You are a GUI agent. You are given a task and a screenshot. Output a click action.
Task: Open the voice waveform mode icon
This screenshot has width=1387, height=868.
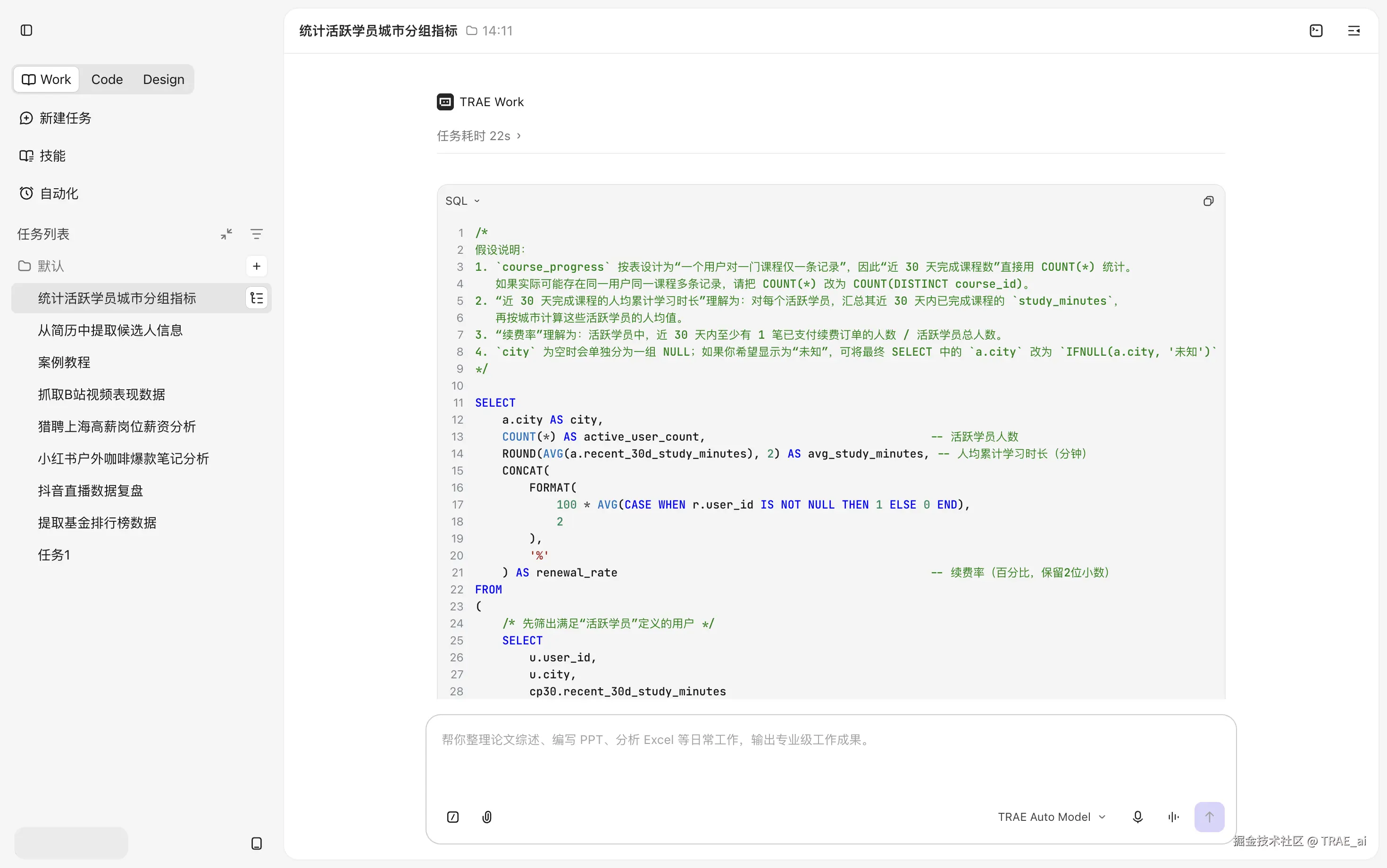[x=1173, y=816]
